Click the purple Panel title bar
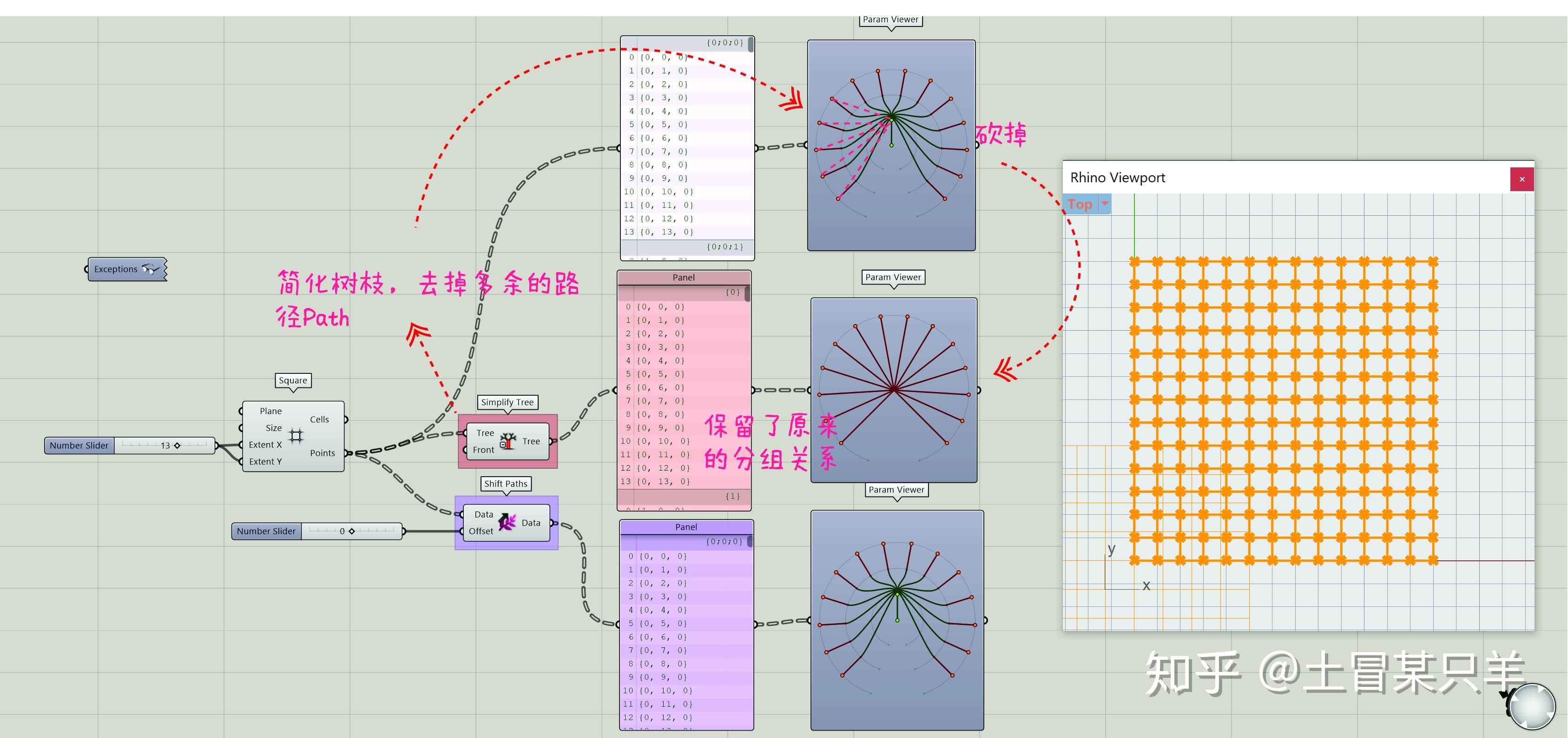Image resolution: width=1568 pixels, height=738 pixels. point(686,527)
